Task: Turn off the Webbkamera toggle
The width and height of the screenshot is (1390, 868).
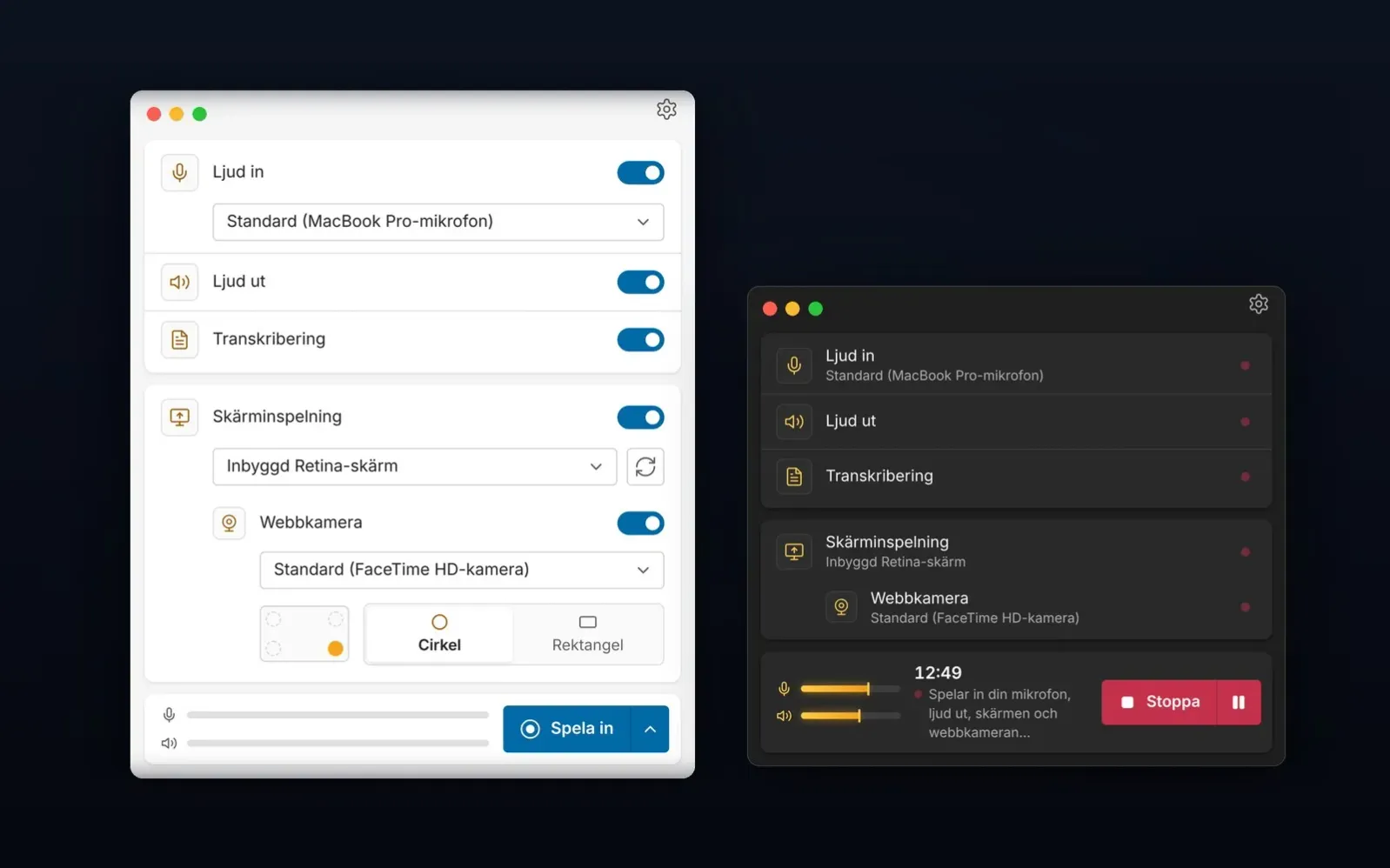Action: click(x=640, y=523)
